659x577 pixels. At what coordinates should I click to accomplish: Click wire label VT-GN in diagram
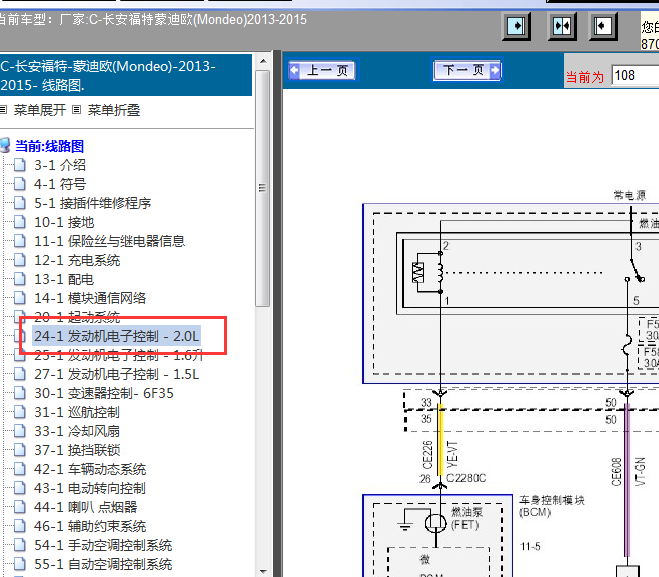(x=640, y=472)
